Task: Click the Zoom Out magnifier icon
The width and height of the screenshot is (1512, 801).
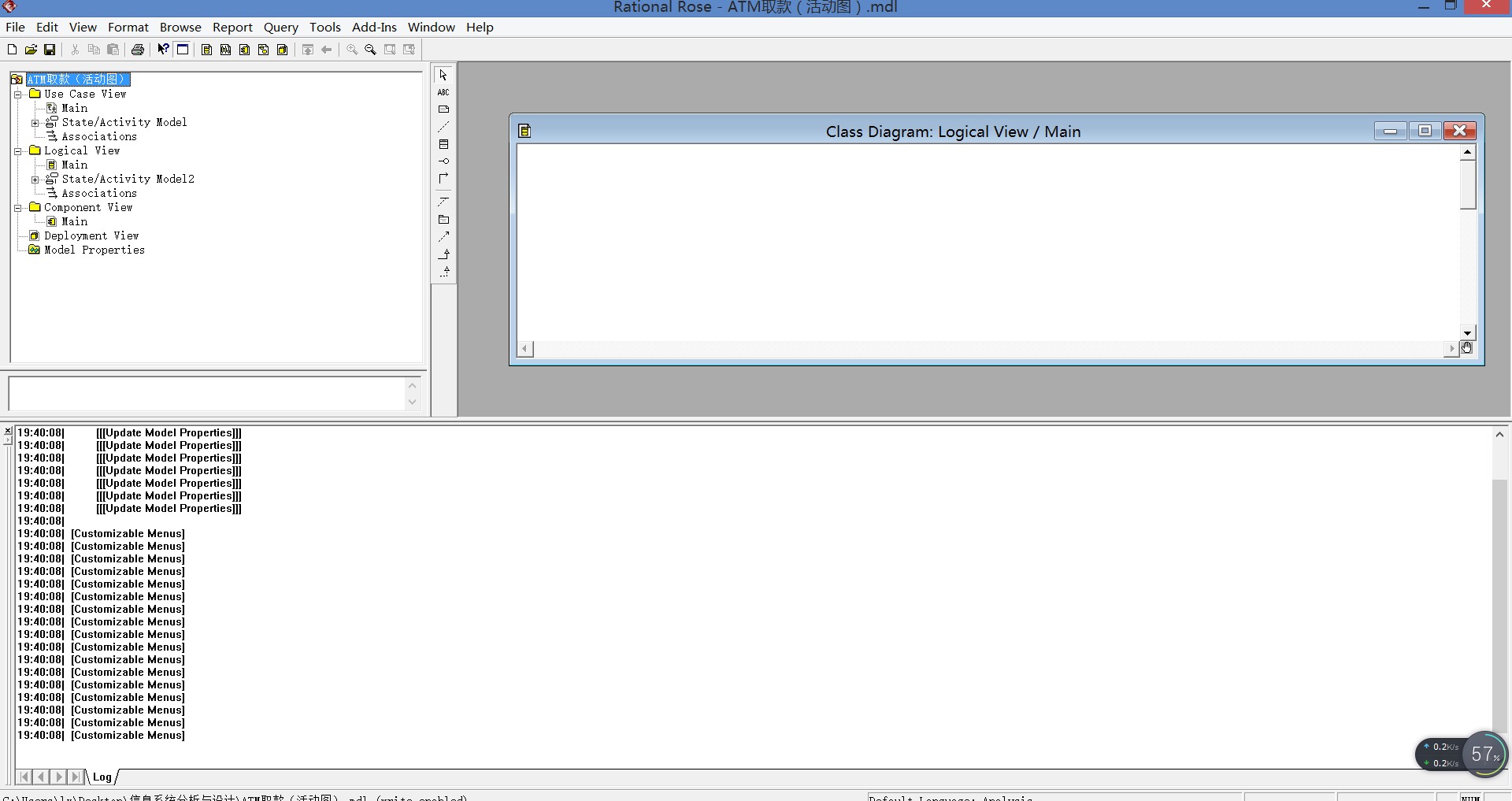Action: click(371, 50)
